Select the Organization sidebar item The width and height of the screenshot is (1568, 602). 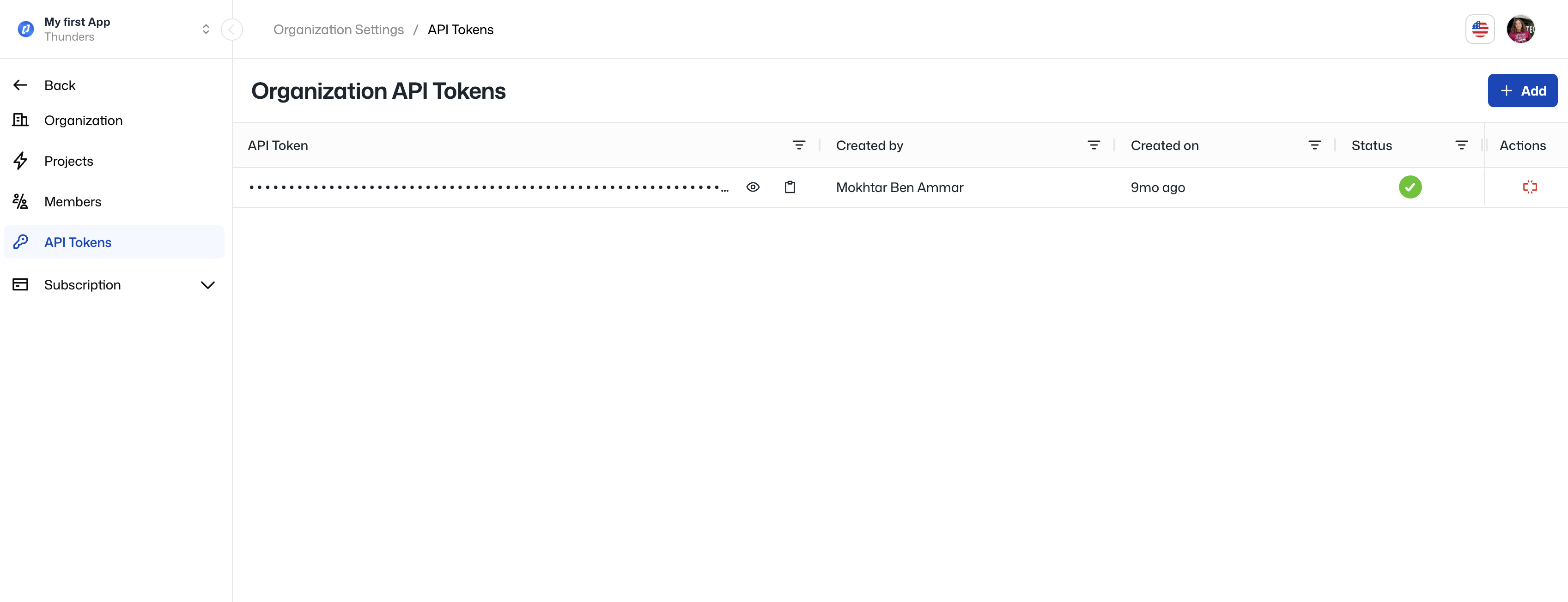tap(83, 120)
